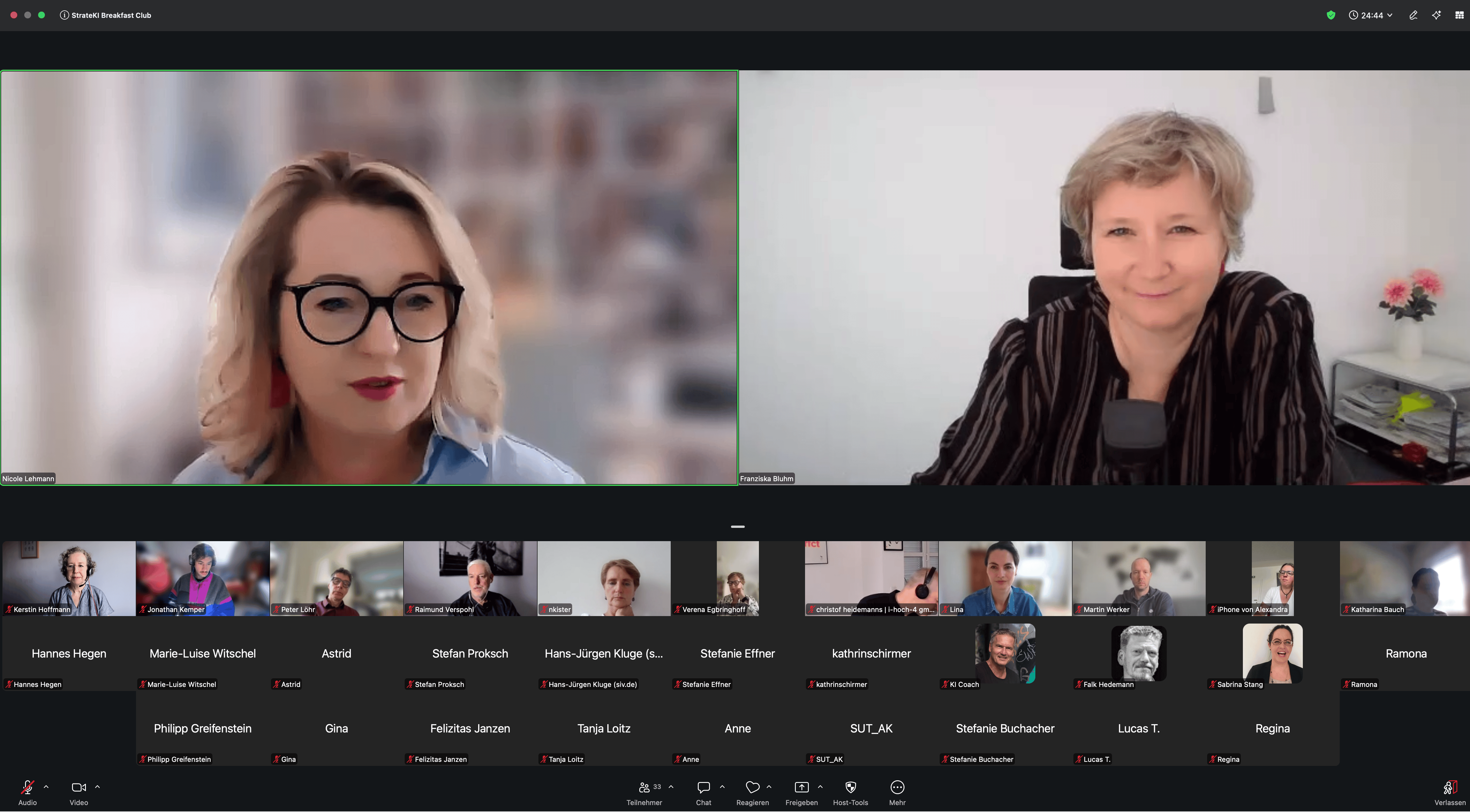
Task: Click Anne participant tile
Action: coord(738,729)
